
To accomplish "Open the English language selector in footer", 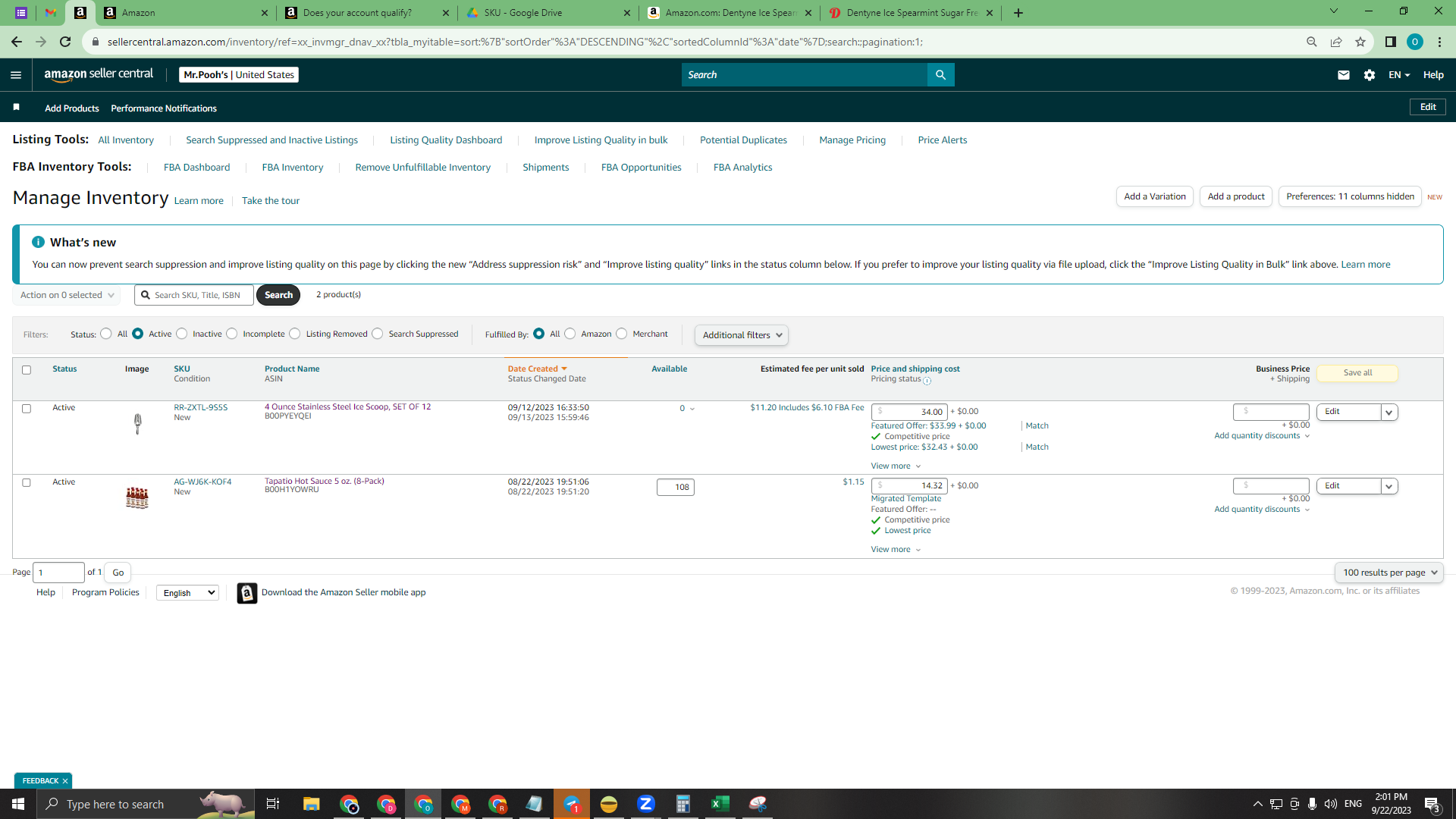I will click(x=187, y=593).
